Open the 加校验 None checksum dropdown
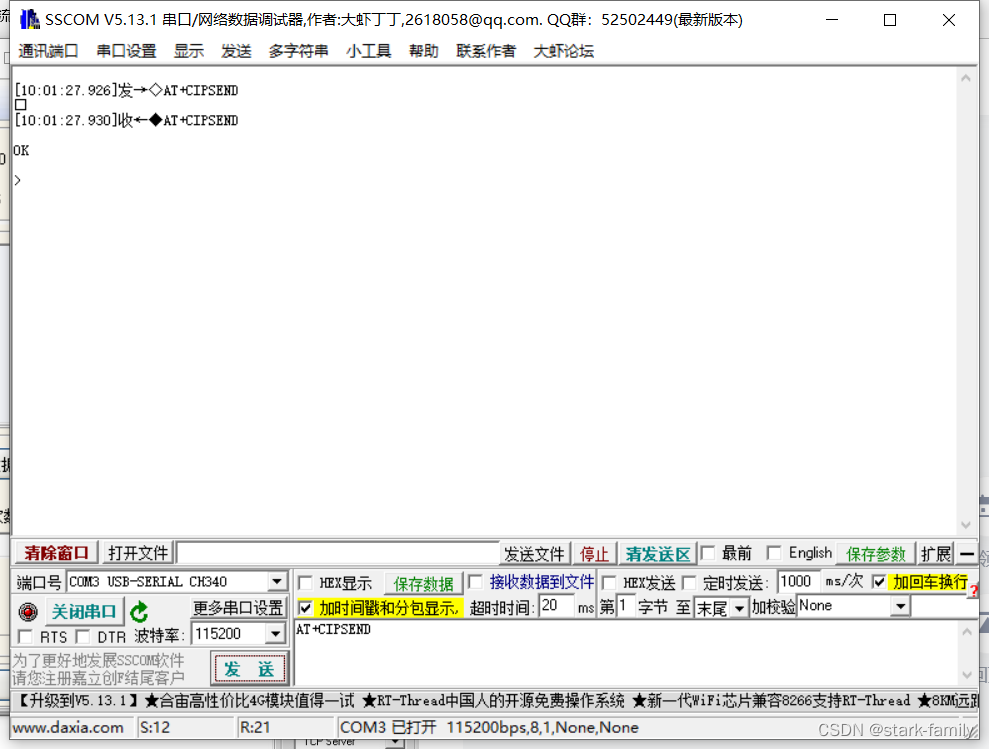 coord(898,607)
